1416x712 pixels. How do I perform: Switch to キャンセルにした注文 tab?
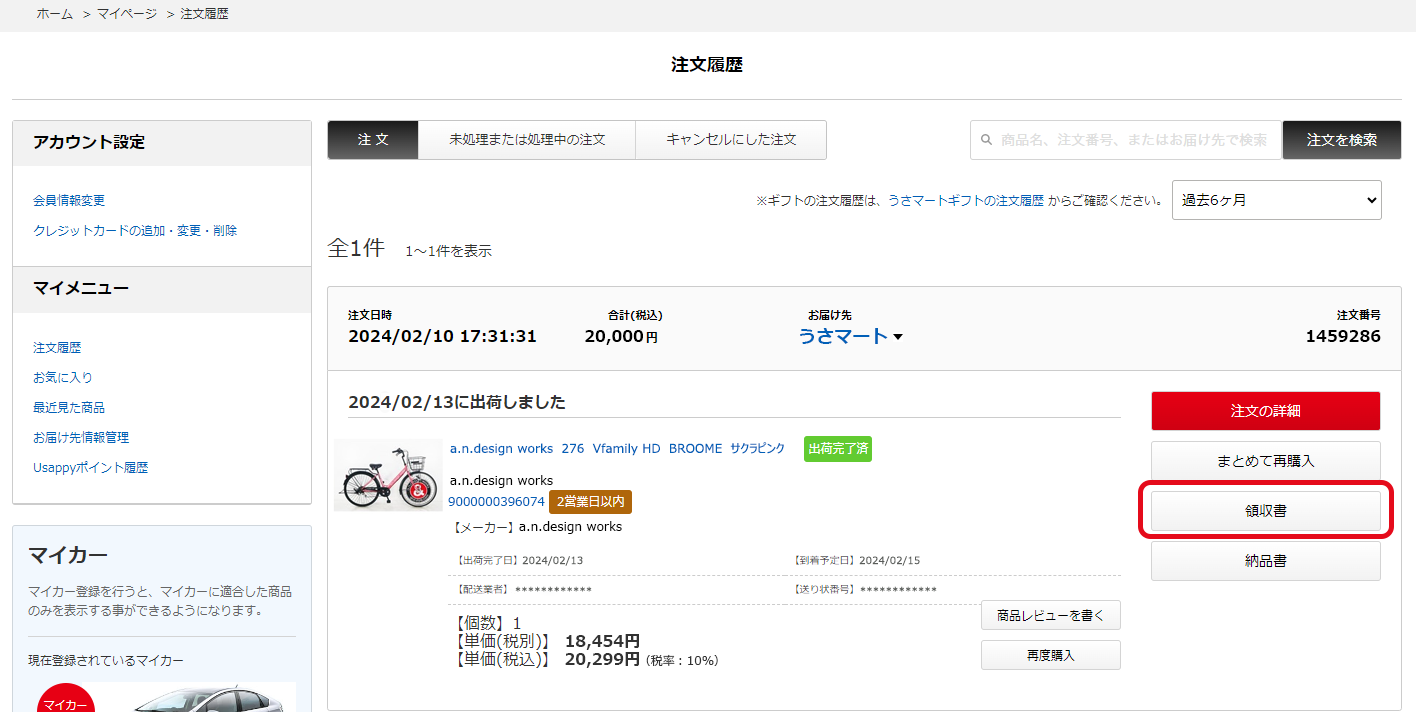point(731,140)
